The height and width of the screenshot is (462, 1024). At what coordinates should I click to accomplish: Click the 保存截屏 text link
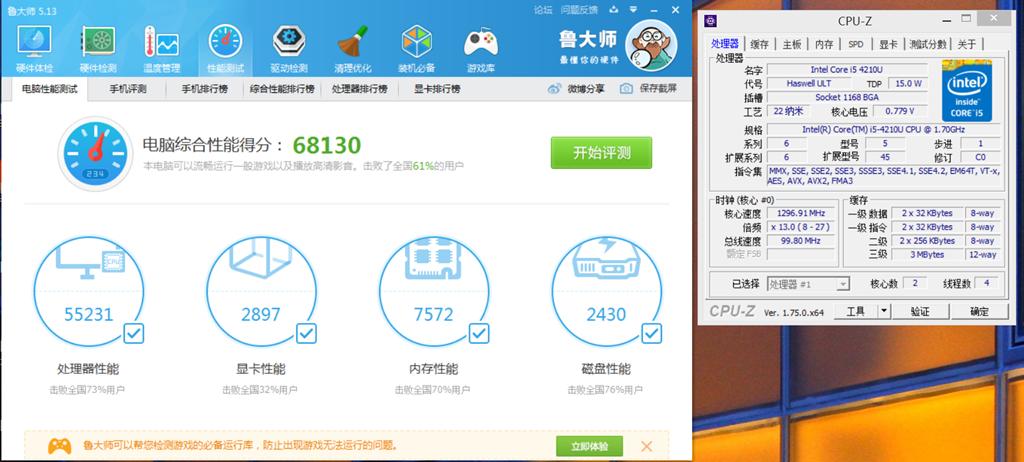coord(658,88)
